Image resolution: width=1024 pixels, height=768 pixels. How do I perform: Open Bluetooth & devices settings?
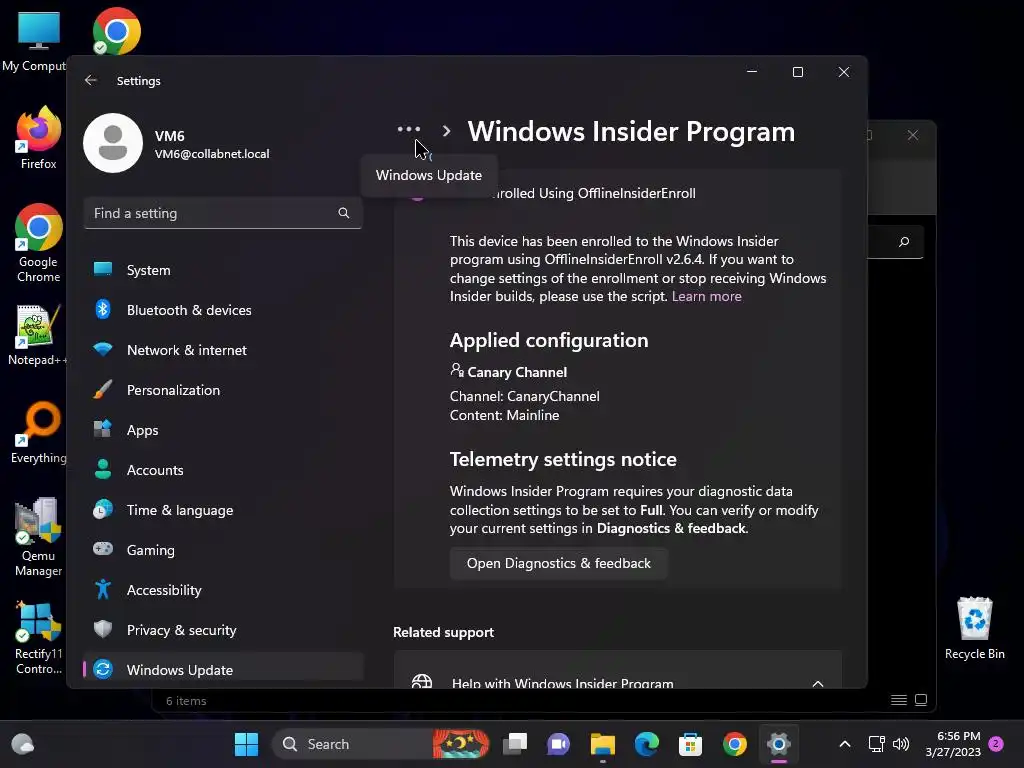[x=223, y=310]
